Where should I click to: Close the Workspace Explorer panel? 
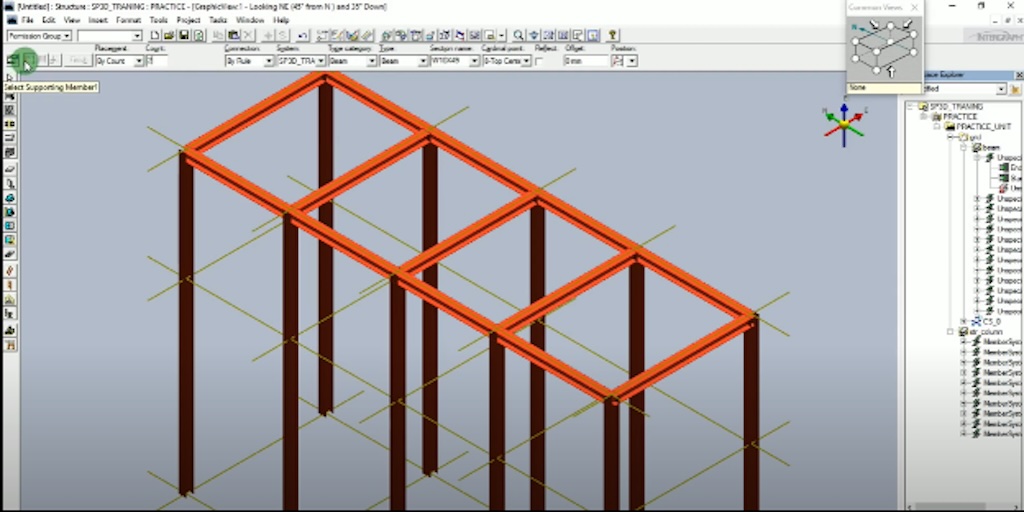click(1019, 75)
